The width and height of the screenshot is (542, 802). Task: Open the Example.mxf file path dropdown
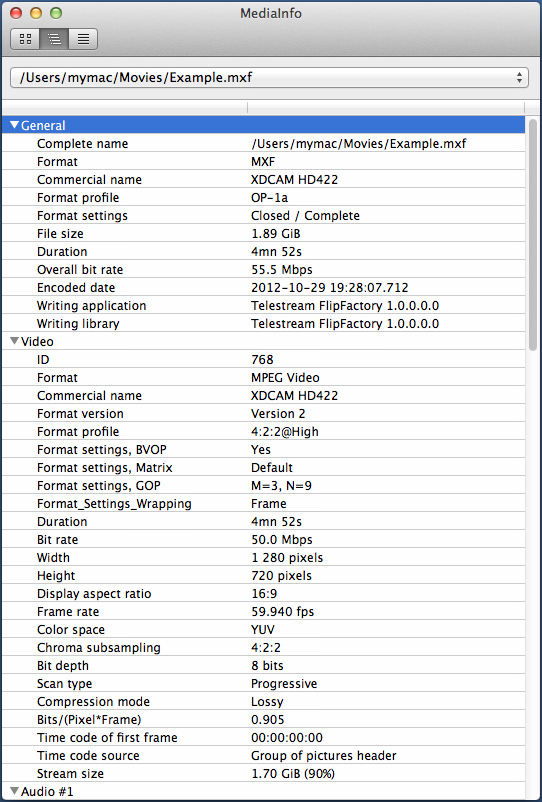(269, 78)
